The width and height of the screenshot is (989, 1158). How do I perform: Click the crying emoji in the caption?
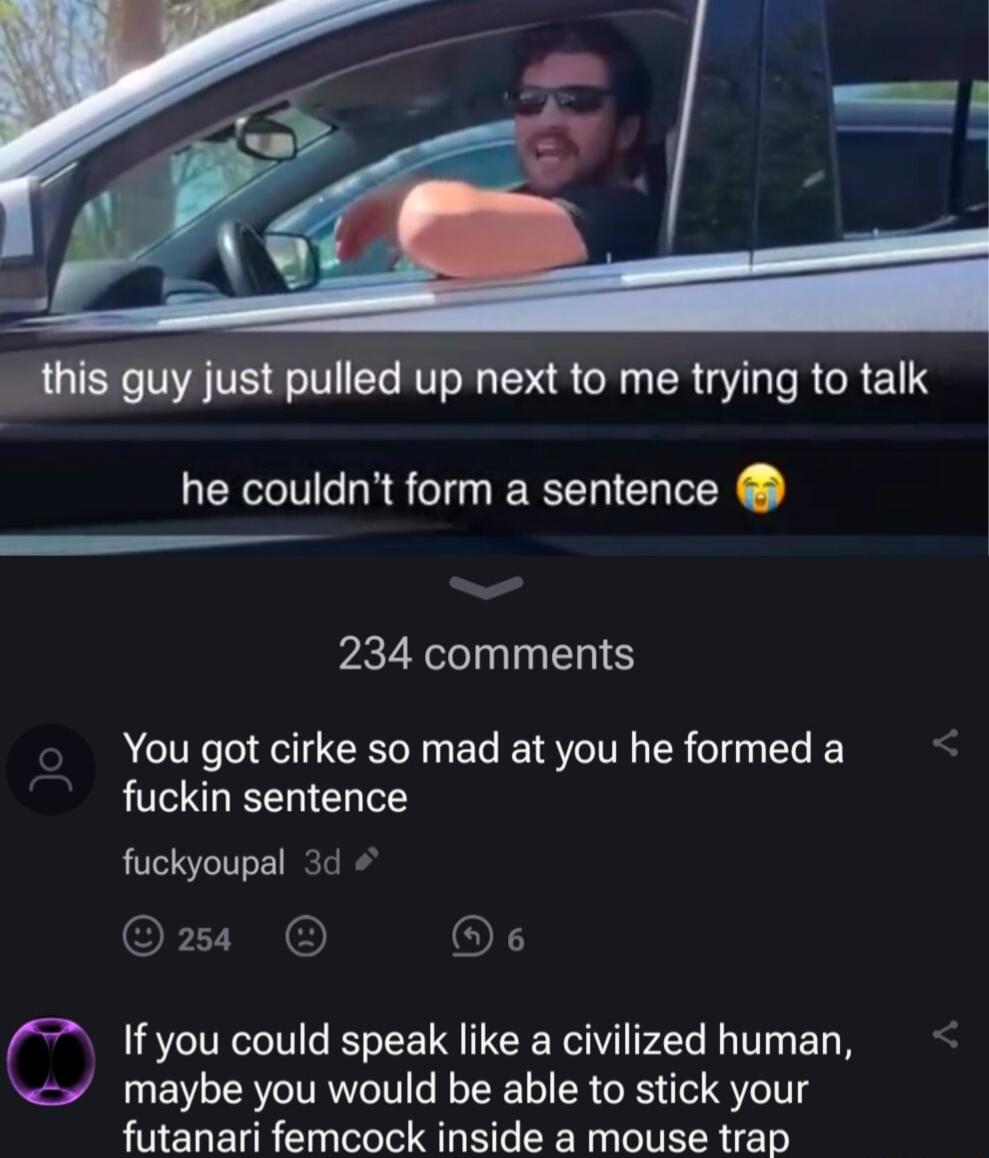click(x=761, y=490)
